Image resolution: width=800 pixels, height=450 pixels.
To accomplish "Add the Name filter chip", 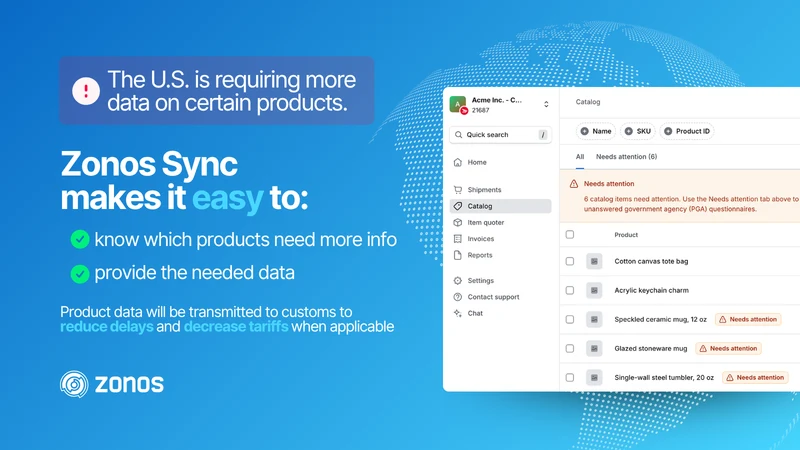I will pos(596,131).
